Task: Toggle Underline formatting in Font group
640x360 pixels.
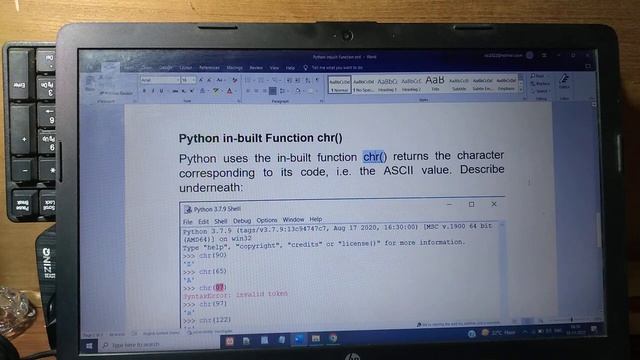Action: click(x=161, y=91)
